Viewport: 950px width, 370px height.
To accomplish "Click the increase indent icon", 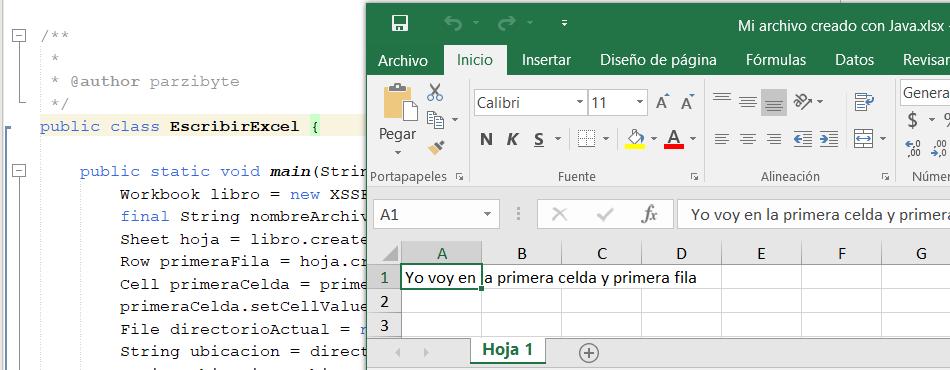I will pos(829,139).
